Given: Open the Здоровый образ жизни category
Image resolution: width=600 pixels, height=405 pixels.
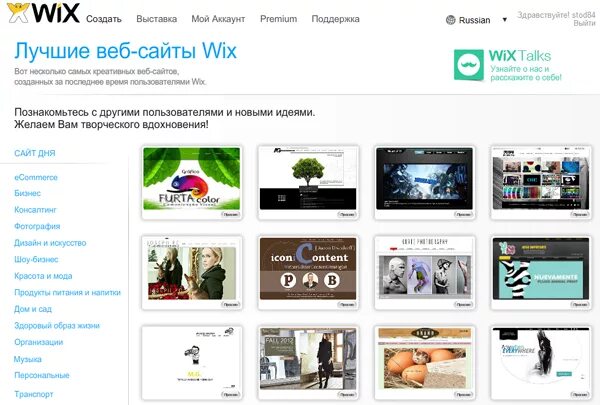Looking at the screenshot, I should (x=57, y=326).
